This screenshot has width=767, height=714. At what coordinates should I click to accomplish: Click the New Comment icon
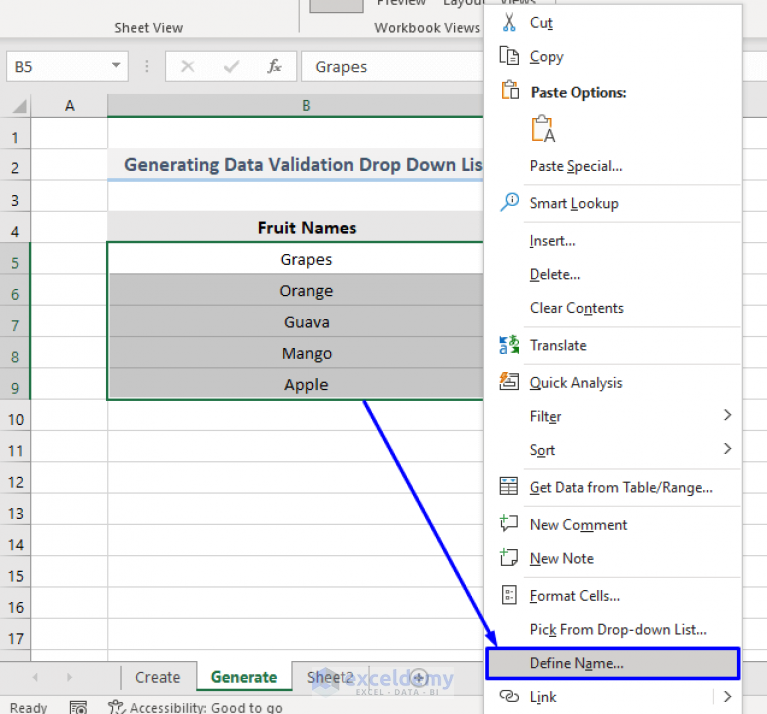pyautogui.click(x=509, y=523)
